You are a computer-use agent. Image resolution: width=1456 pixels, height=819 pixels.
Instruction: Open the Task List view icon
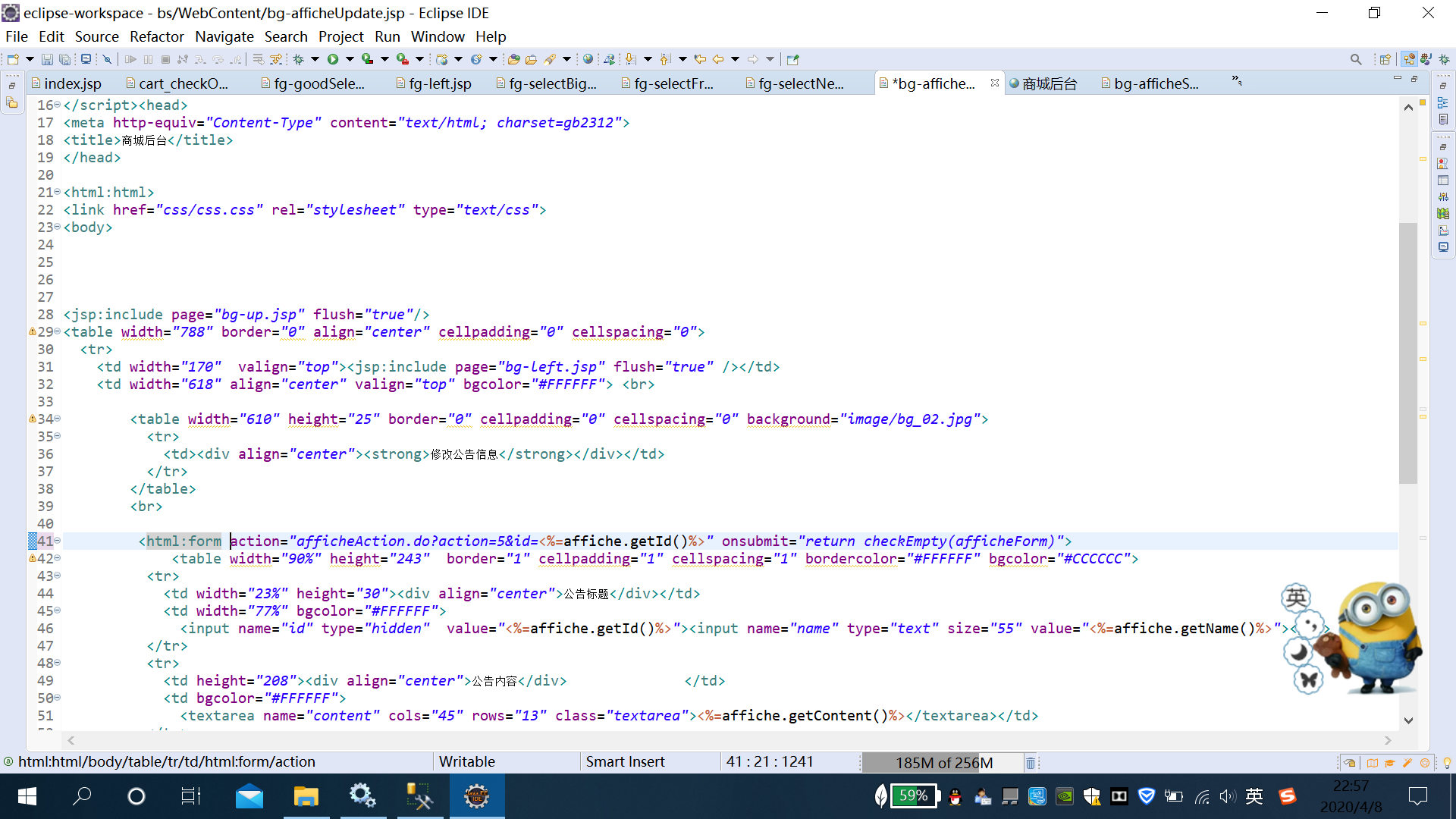pos(1443,119)
